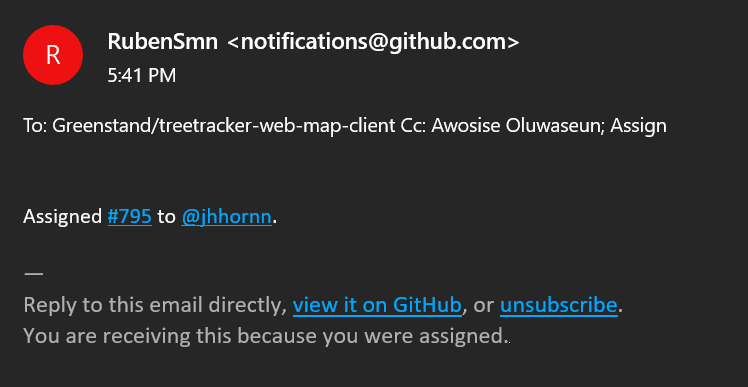The width and height of the screenshot is (748, 387).
Task: Click the unsubscribe link
Action: (x=559, y=305)
